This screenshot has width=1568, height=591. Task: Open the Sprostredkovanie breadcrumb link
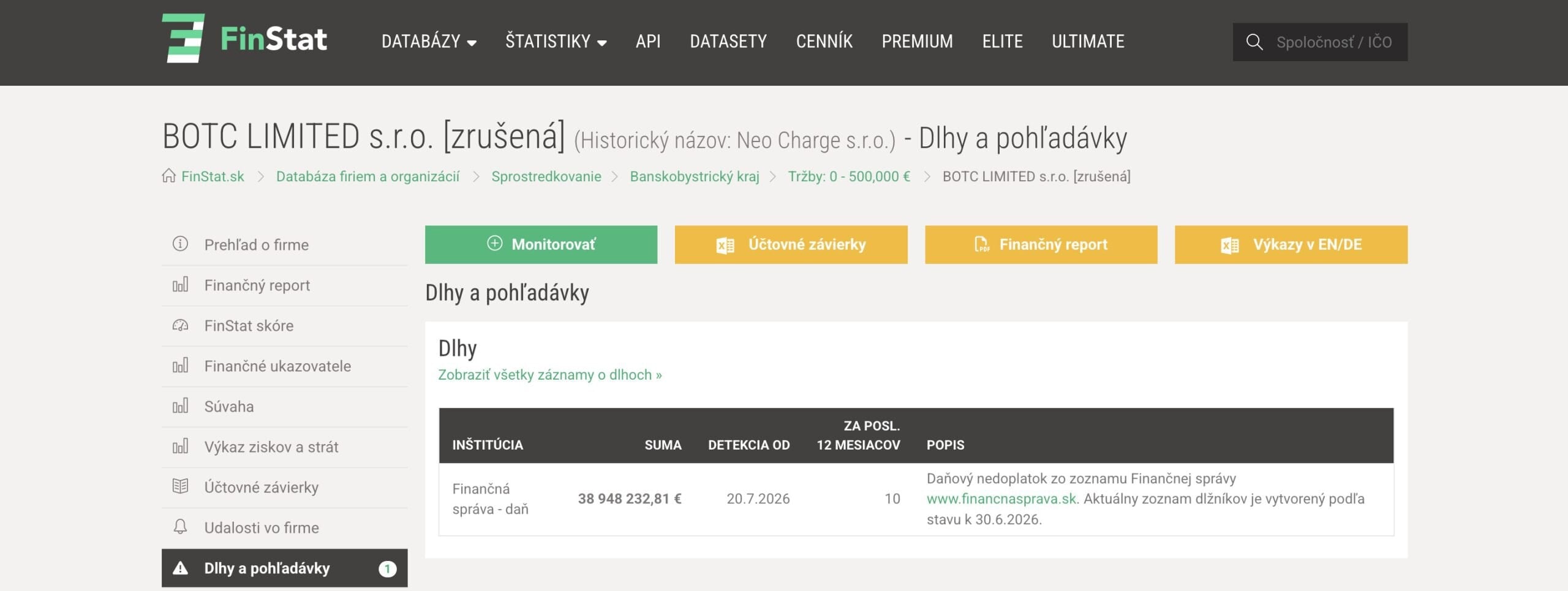[x=546, y=176]
